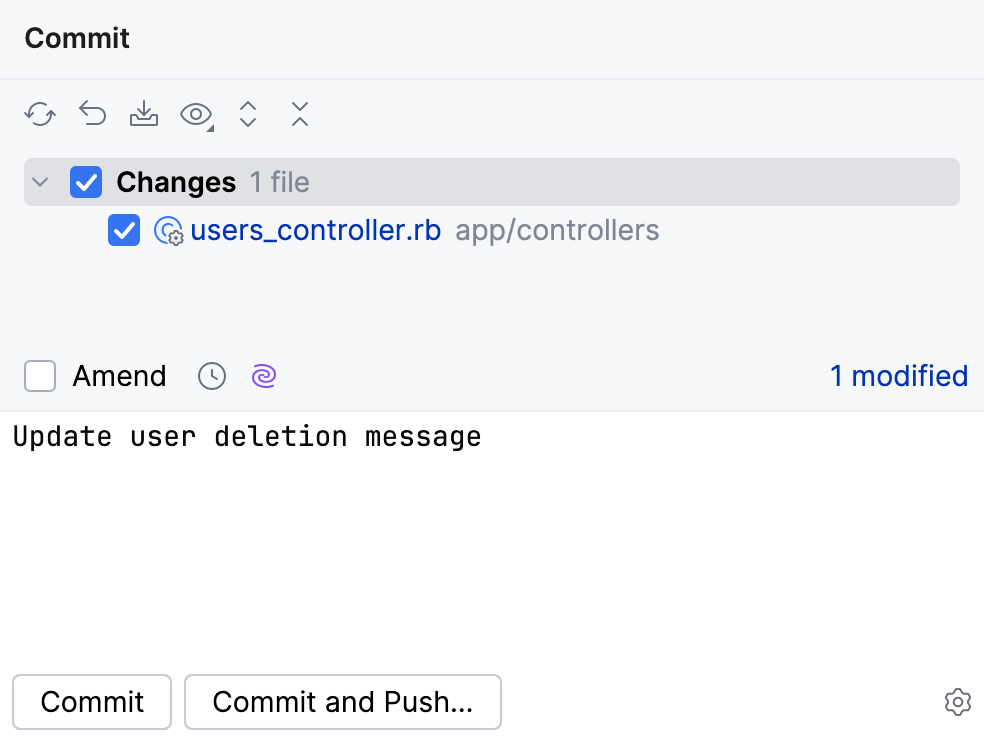This screenshot has width=984, height=740.
Task: Select the users_controller.rb file entry
Action: [316, 230]
